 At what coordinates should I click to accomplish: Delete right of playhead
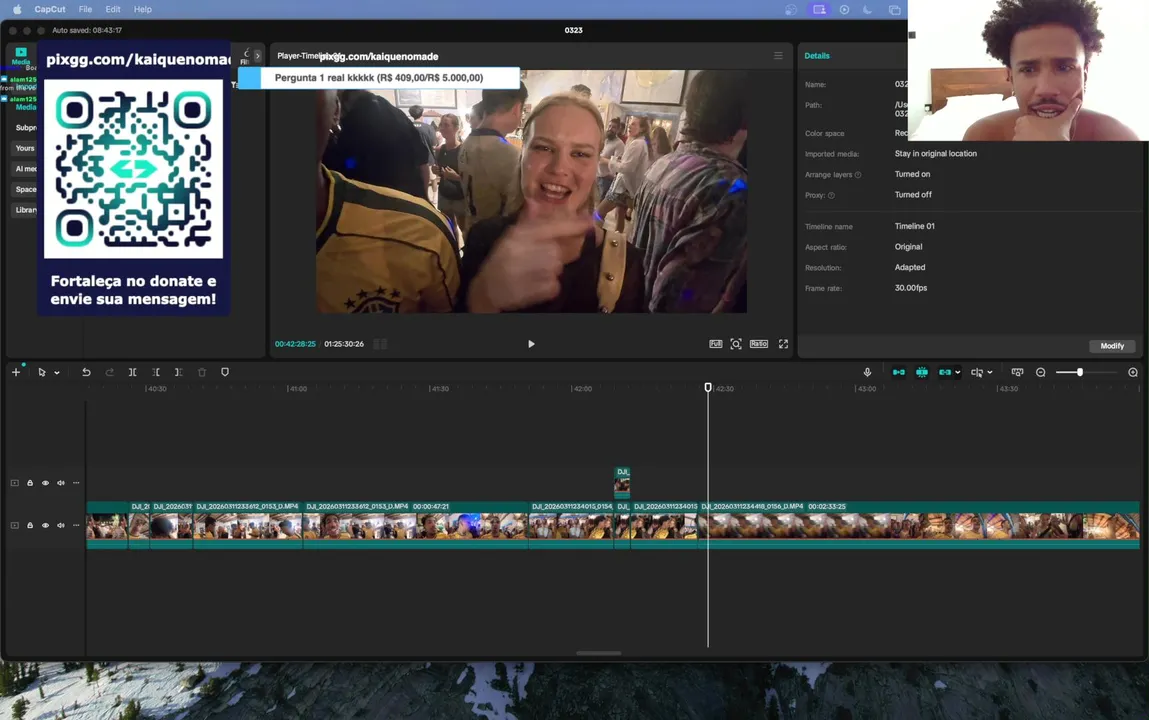tap(178, 372)
